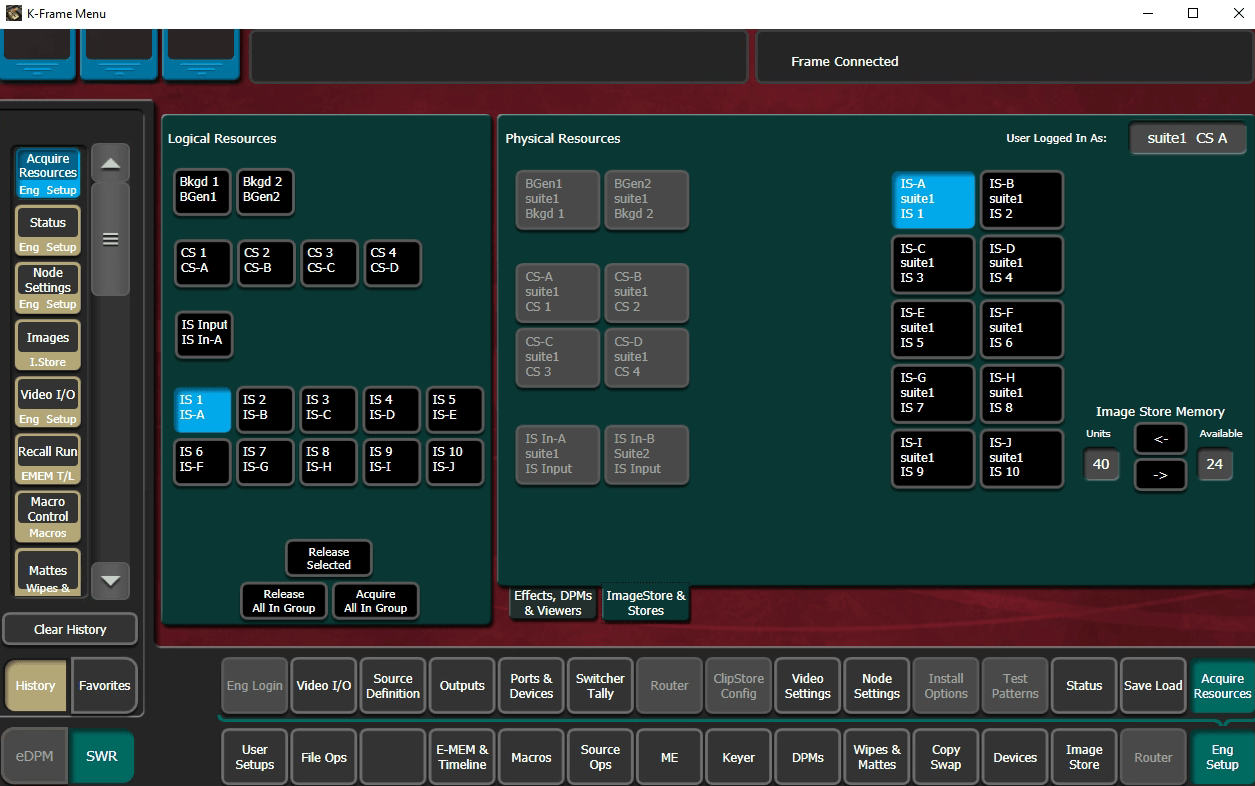This screenshot has width=1255, height=786.
Task: Open Recall Run EMEM T/L entry
Action: [x=48, y=459]
